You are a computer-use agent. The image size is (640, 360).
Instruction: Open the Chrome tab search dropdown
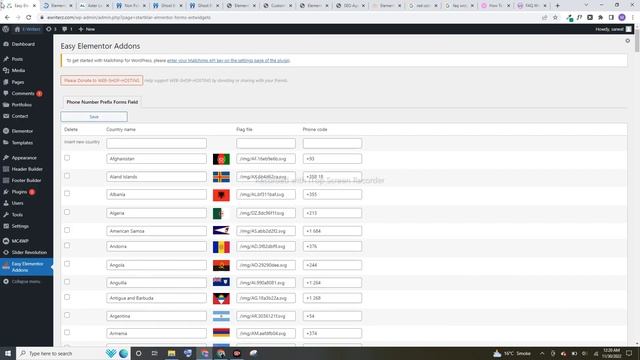pos(586,5)
